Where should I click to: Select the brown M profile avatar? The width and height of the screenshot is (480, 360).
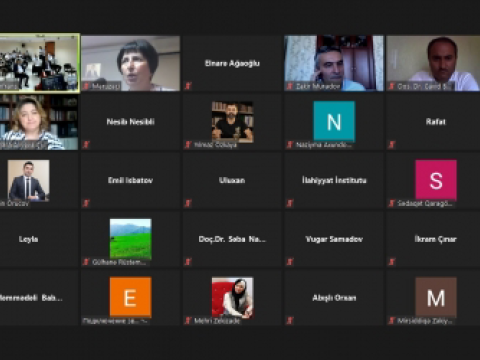coord(436,297)
